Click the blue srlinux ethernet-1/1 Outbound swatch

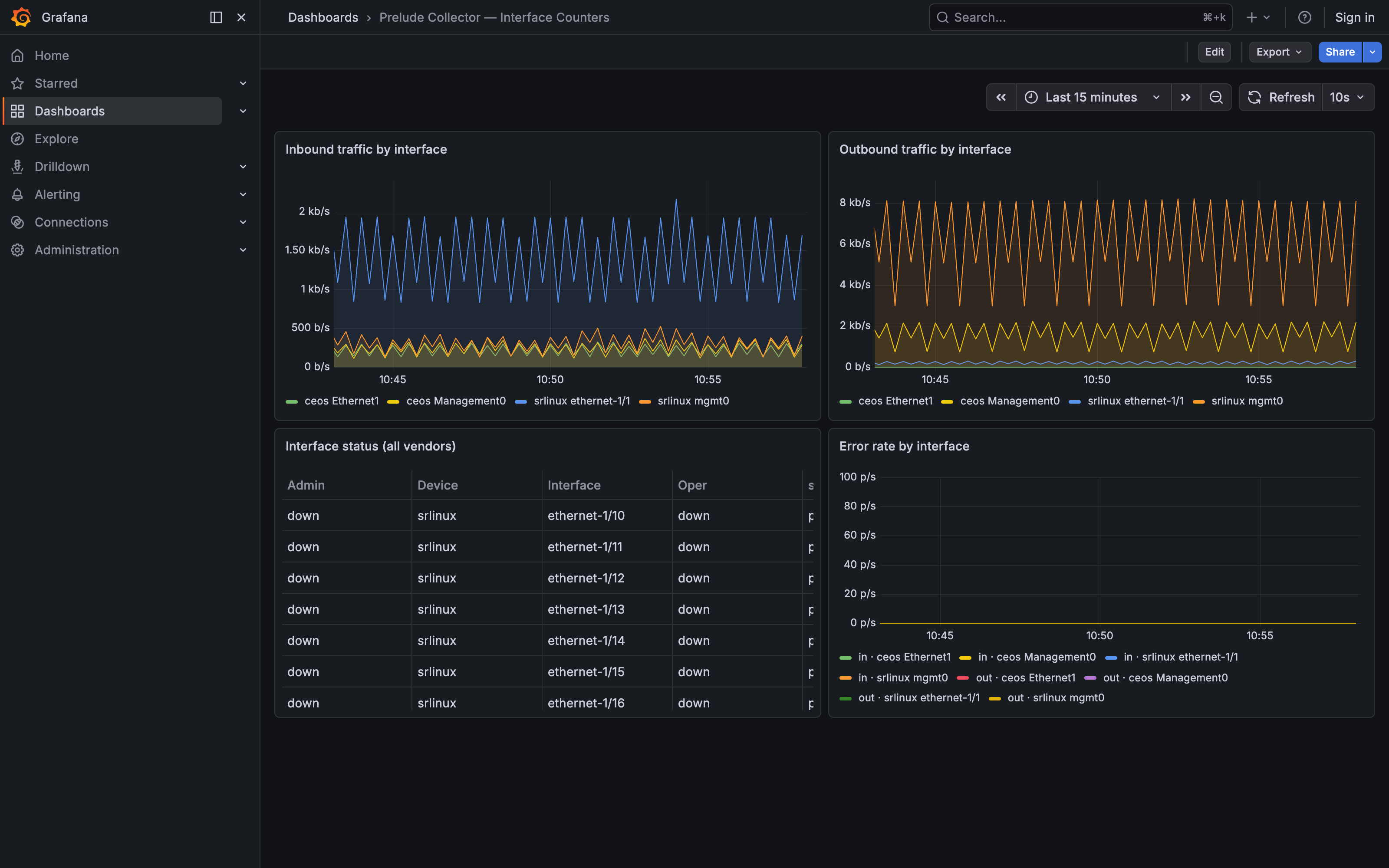(x=1074, y=402)
